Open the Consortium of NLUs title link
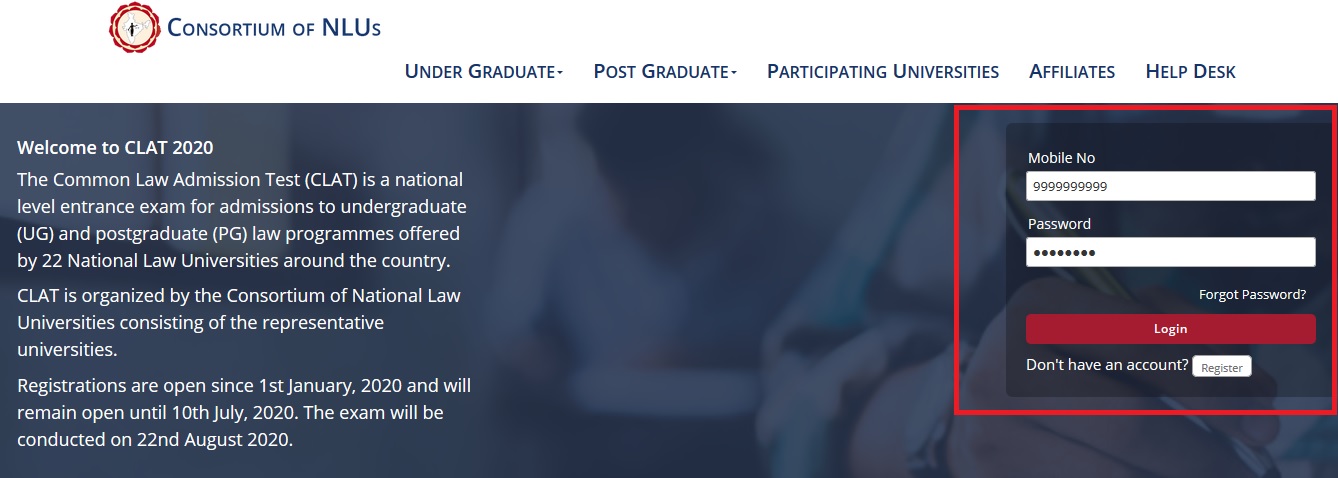 pyautogui.click(x=274, y=28)
